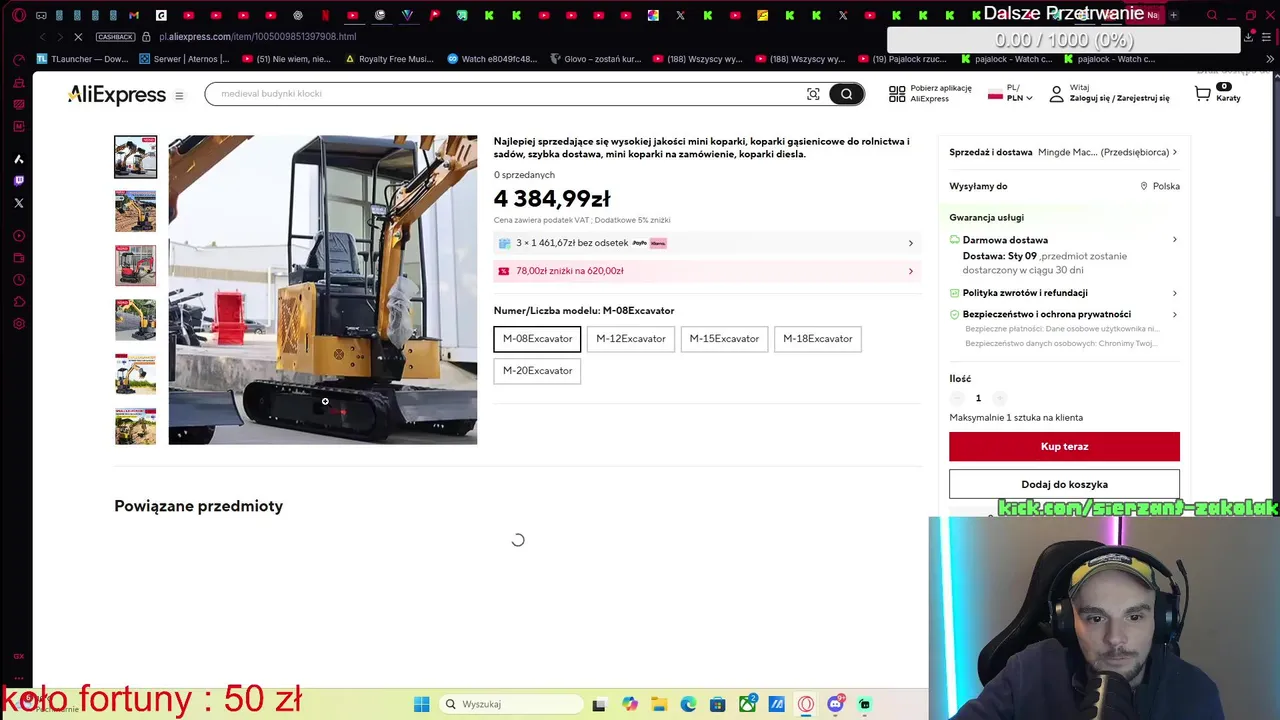
Task: Select the fifth product thumbnail
Action: click(135, 373)
